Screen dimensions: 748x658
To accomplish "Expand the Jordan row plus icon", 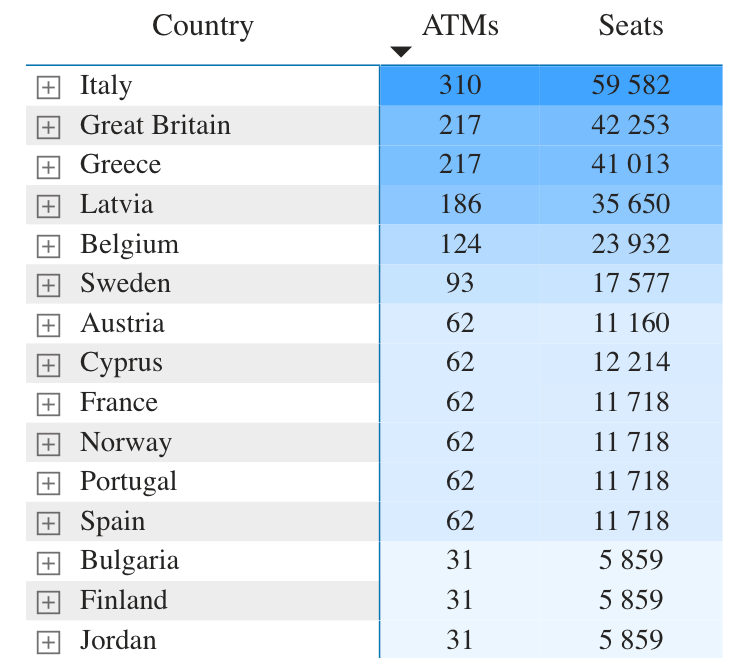I will (48, 642).
